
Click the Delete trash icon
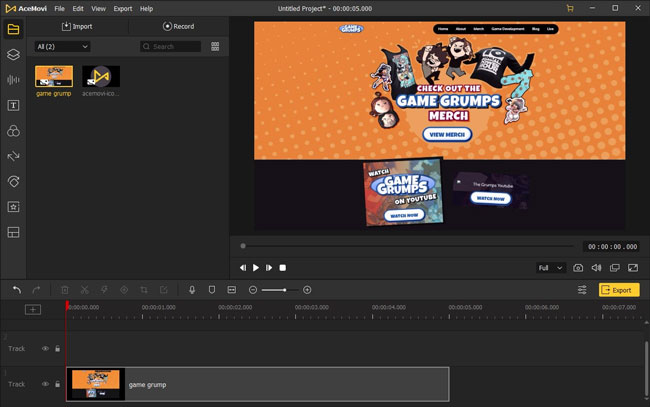point(65,290)
